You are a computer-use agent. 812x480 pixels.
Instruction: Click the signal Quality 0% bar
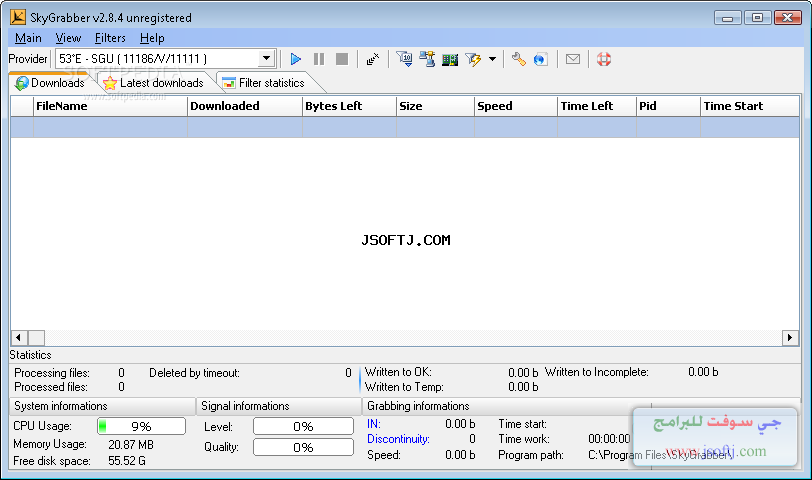tap(303, 447)
